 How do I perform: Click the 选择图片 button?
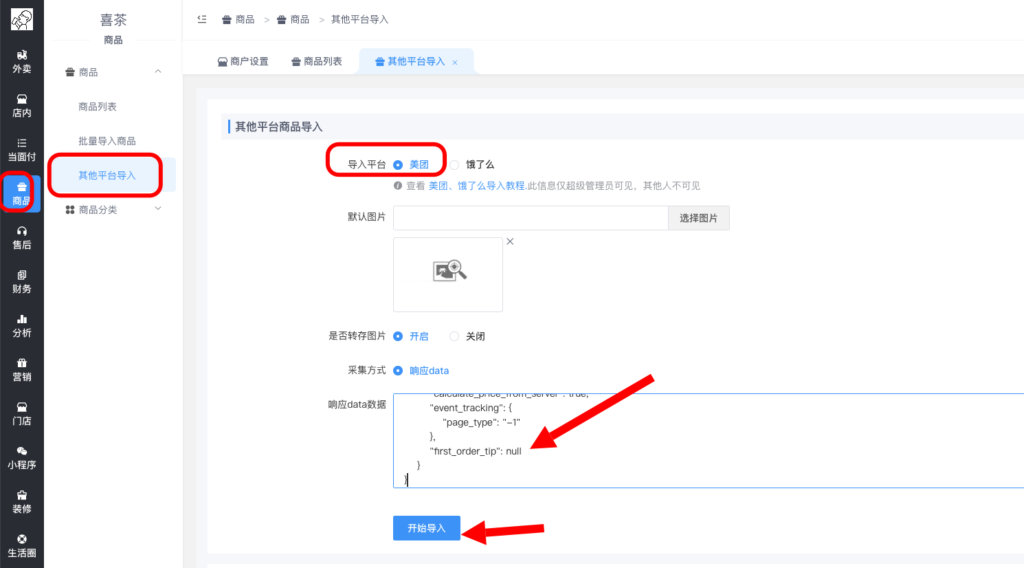click(698, 218)
